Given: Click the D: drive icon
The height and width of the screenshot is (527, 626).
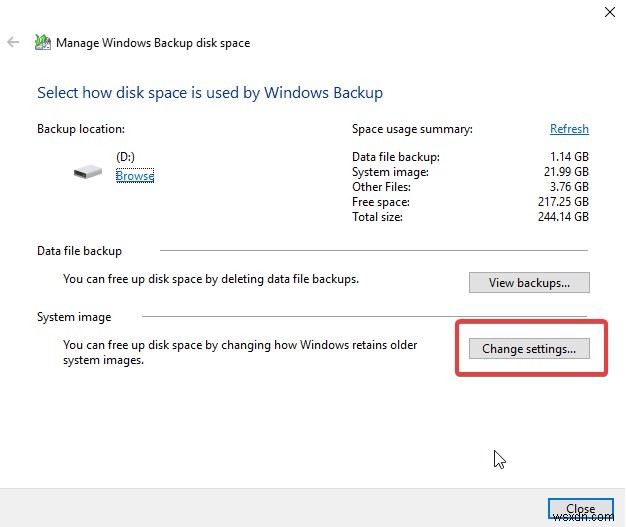Looking at the screenshot, I should (x=88, y=172).
